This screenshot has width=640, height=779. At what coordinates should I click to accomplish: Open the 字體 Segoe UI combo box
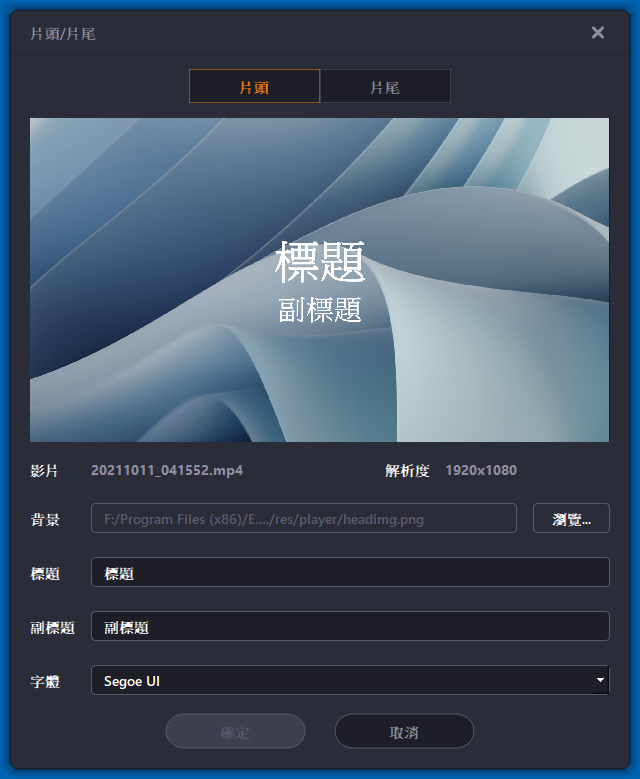[x=350, y=680]
